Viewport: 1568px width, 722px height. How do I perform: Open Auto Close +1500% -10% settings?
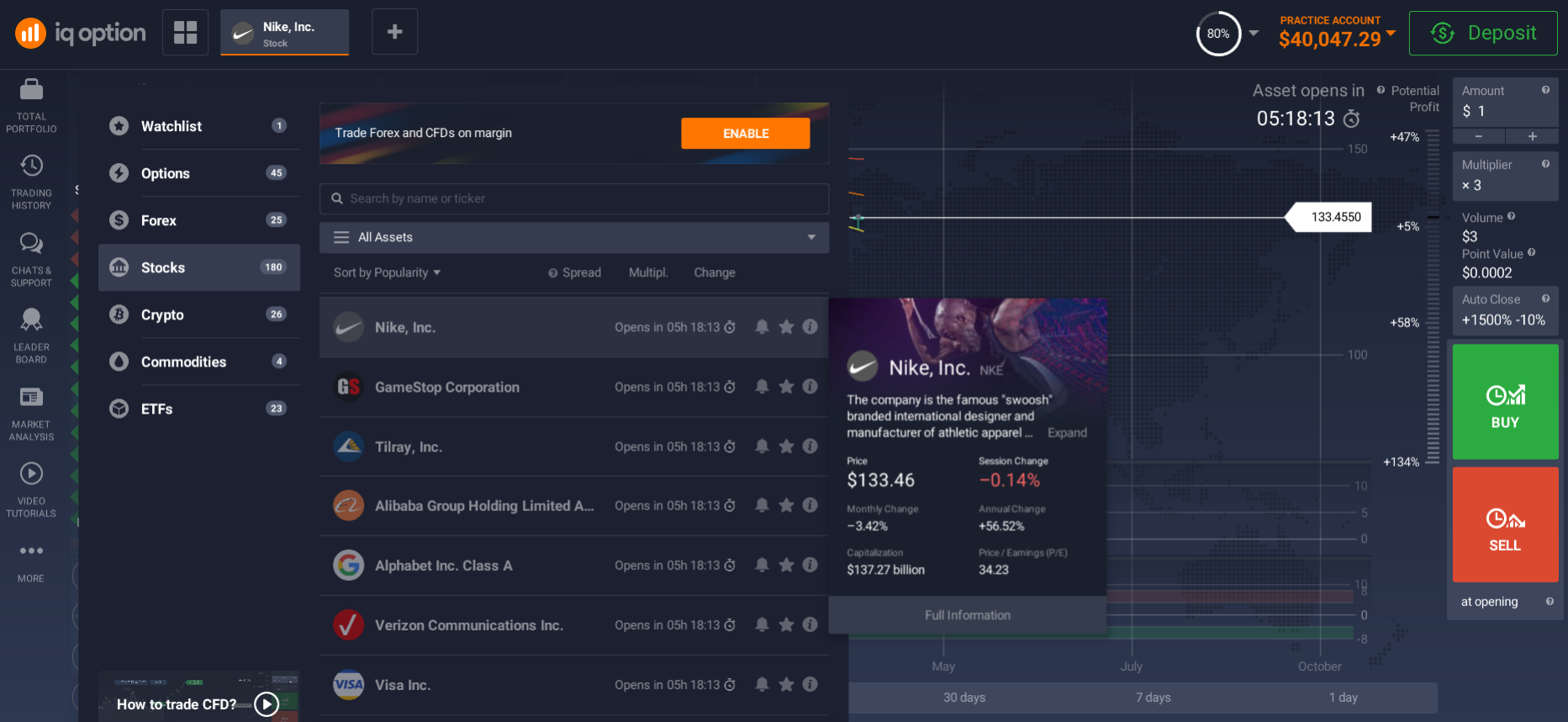(x=1505, y=310)
